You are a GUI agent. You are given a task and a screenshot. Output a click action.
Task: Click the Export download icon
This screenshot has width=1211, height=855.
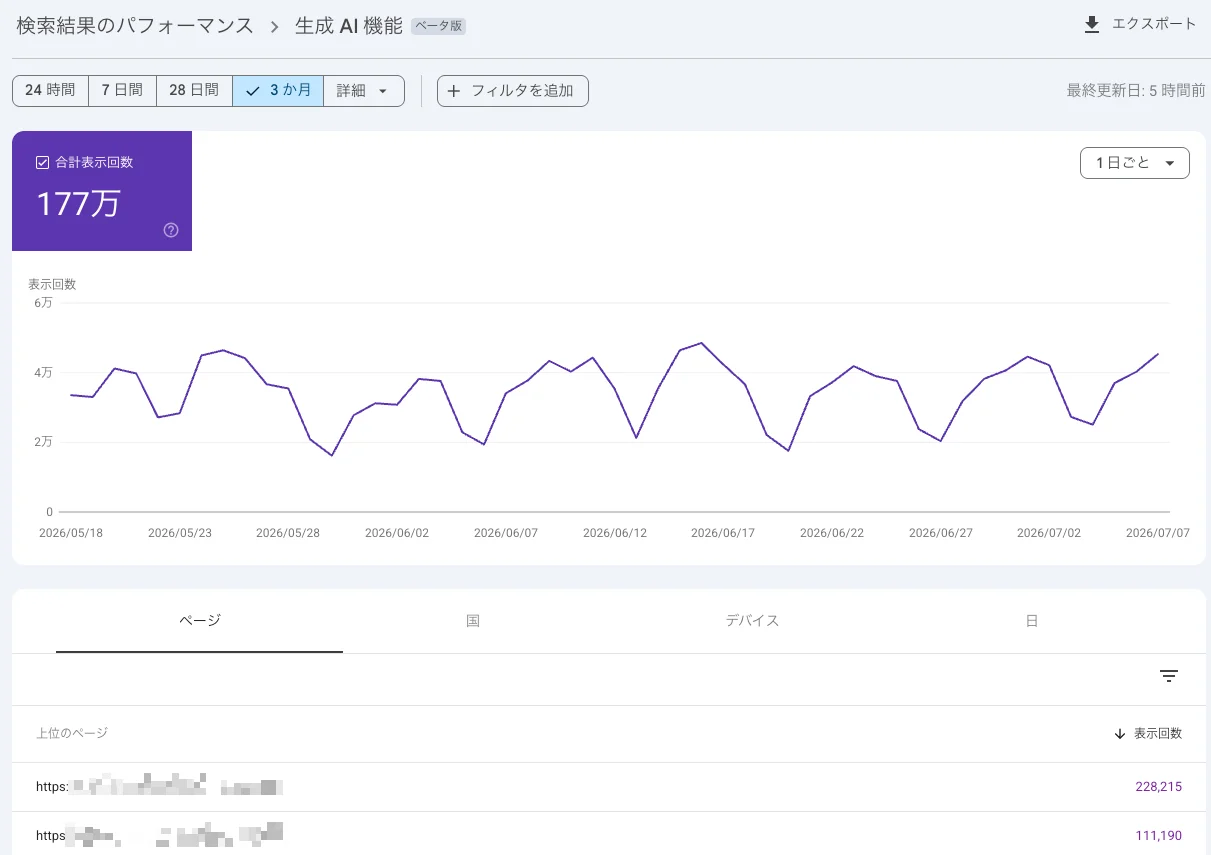point(1092,25)
